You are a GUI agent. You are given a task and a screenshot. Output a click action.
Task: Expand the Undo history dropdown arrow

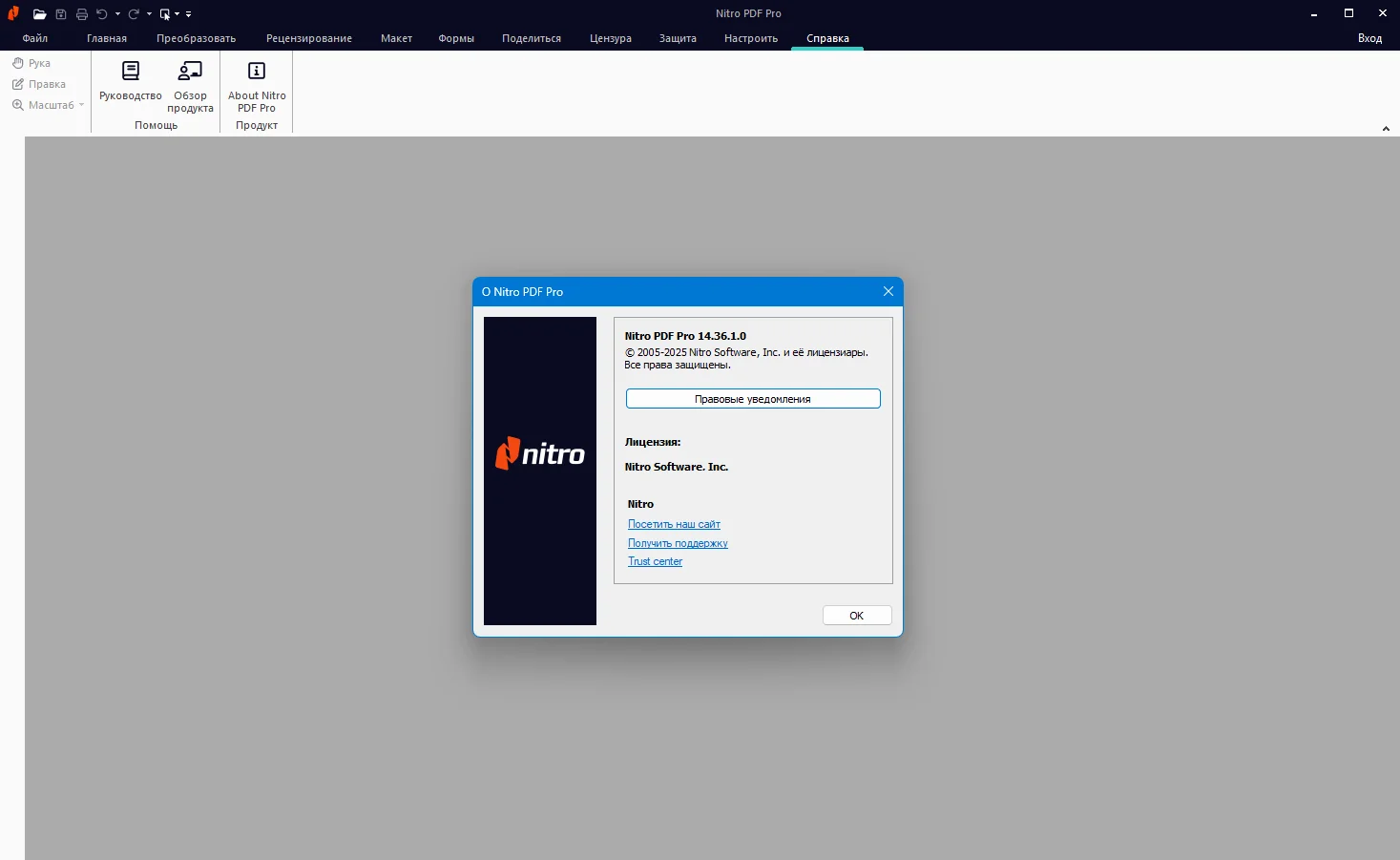117,14
